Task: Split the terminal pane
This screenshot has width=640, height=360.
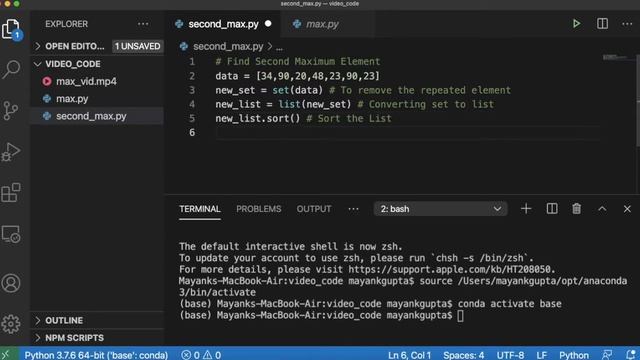Action: [552, 209]
